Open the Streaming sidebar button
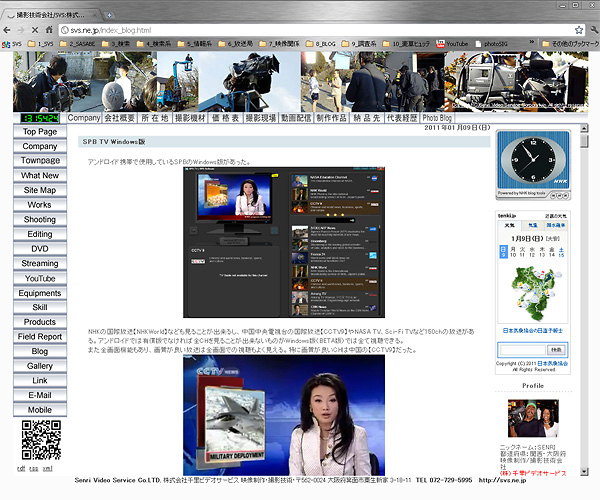The image size is (600, 500). (x=40, y=264)
